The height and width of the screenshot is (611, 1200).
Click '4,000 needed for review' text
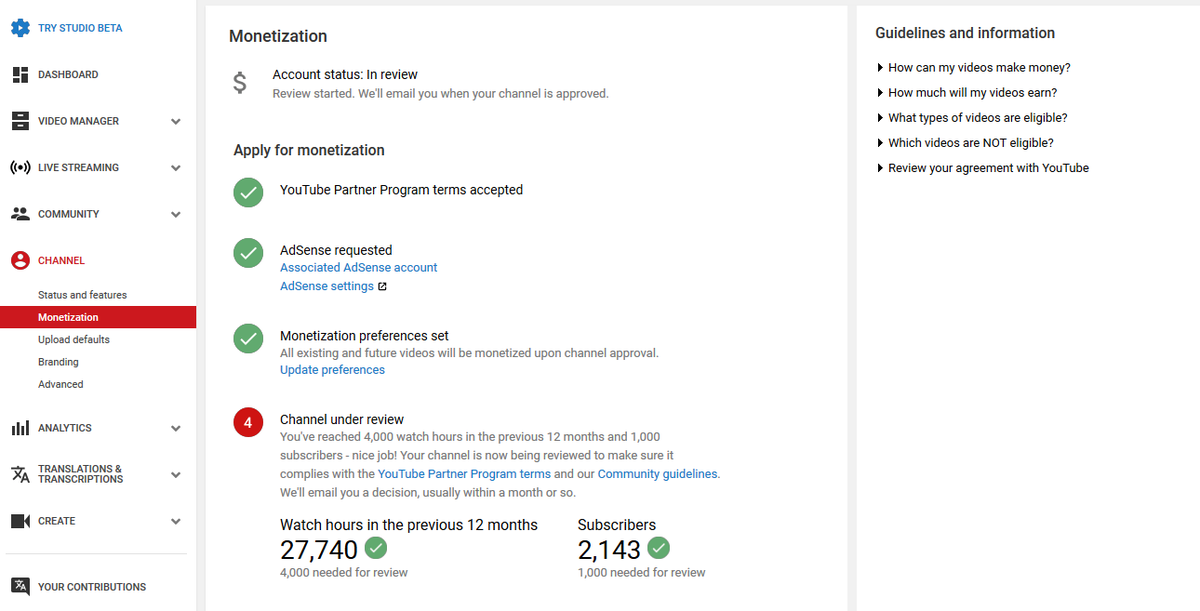[344, 573]
